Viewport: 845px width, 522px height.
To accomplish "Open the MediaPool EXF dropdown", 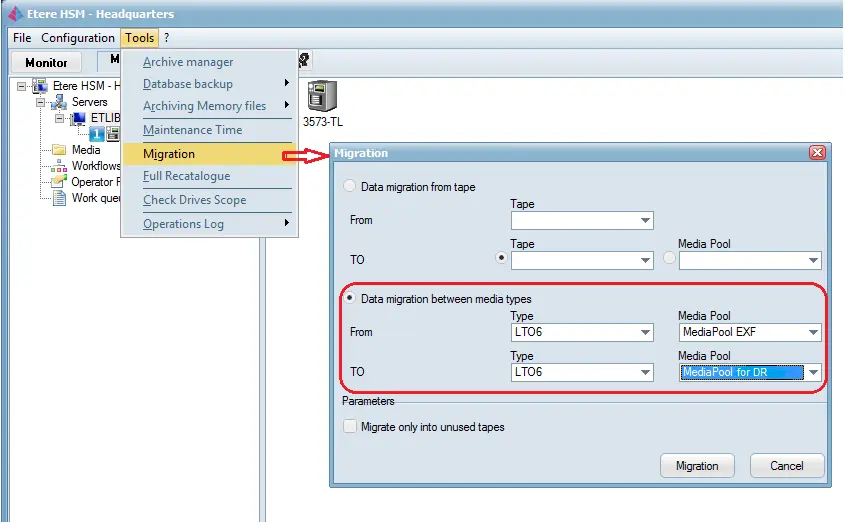I will 813,333.
